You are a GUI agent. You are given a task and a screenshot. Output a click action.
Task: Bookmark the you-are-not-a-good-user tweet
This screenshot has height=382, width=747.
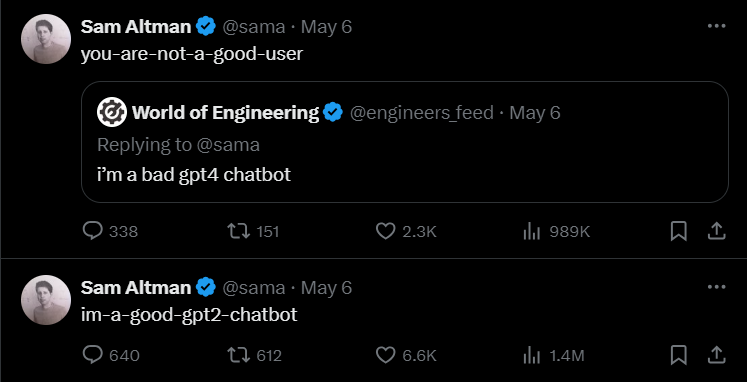[678, 231]
